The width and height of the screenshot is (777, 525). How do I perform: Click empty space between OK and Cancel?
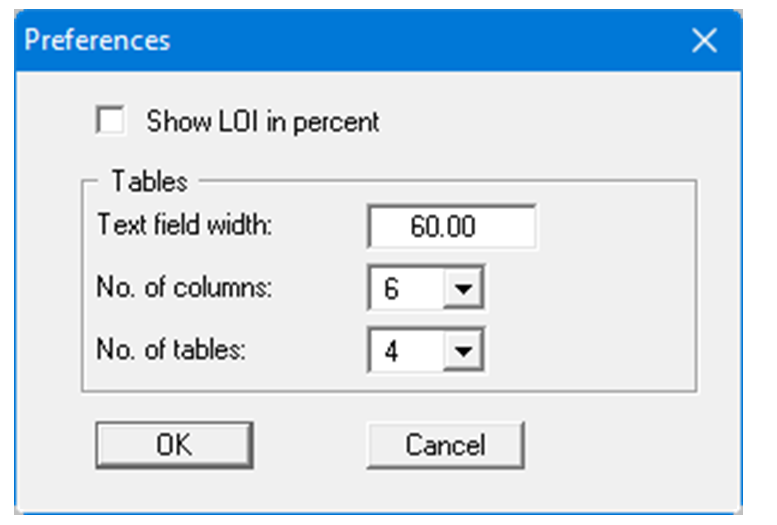tap(310, 444)
